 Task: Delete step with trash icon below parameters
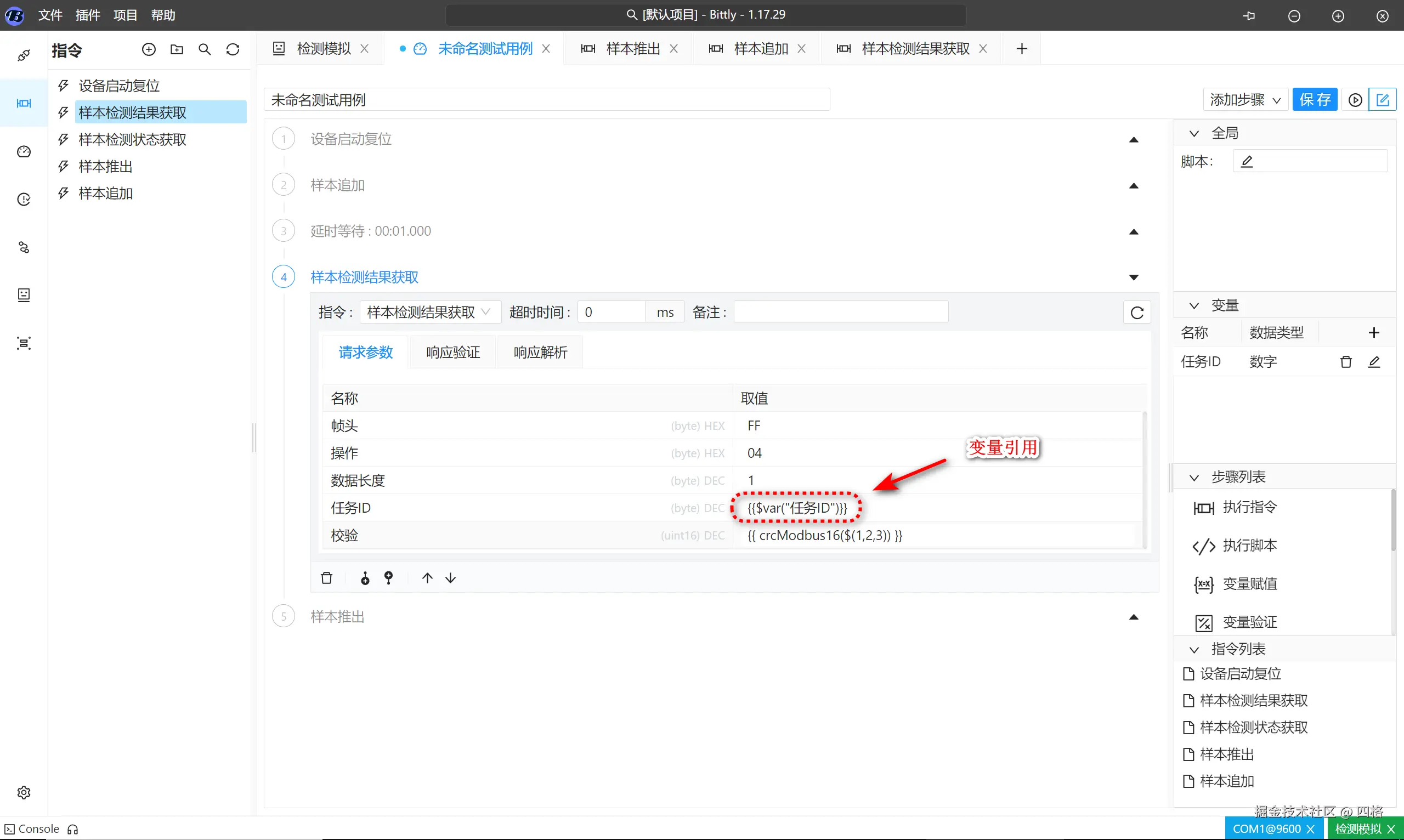(x=327, y=578)
